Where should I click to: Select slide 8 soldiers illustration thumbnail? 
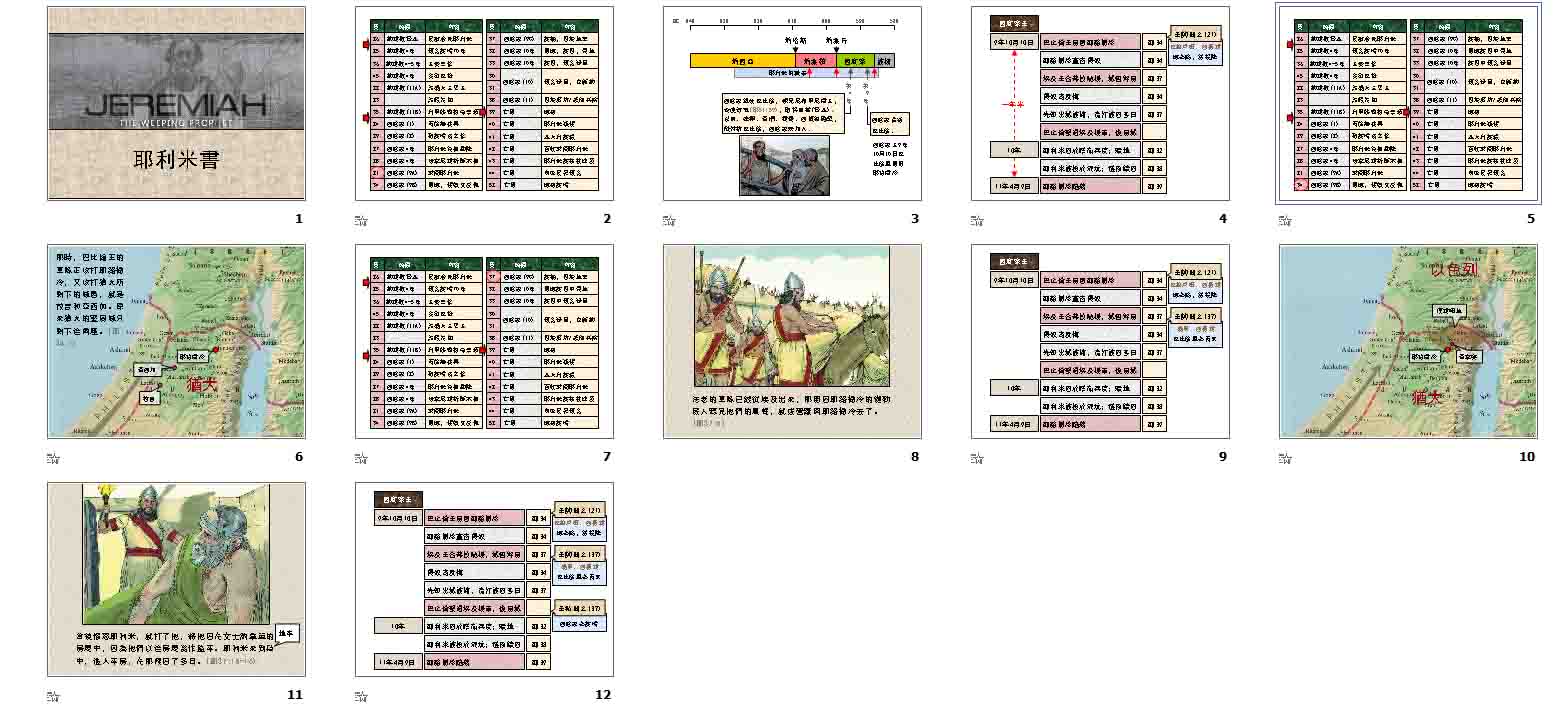[x=792, y=341]
